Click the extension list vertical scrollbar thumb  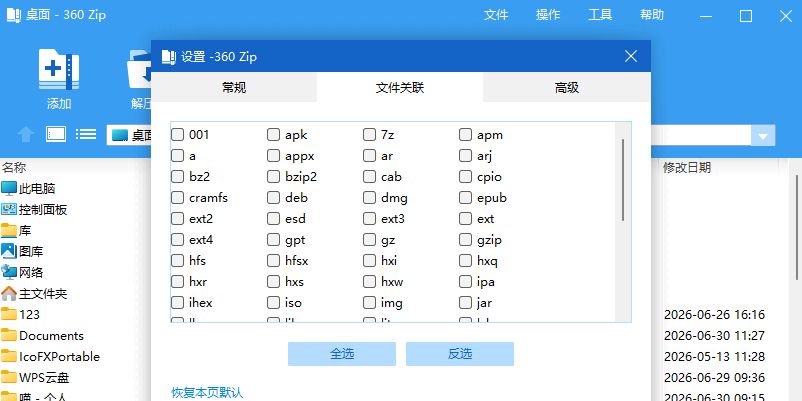622,180
